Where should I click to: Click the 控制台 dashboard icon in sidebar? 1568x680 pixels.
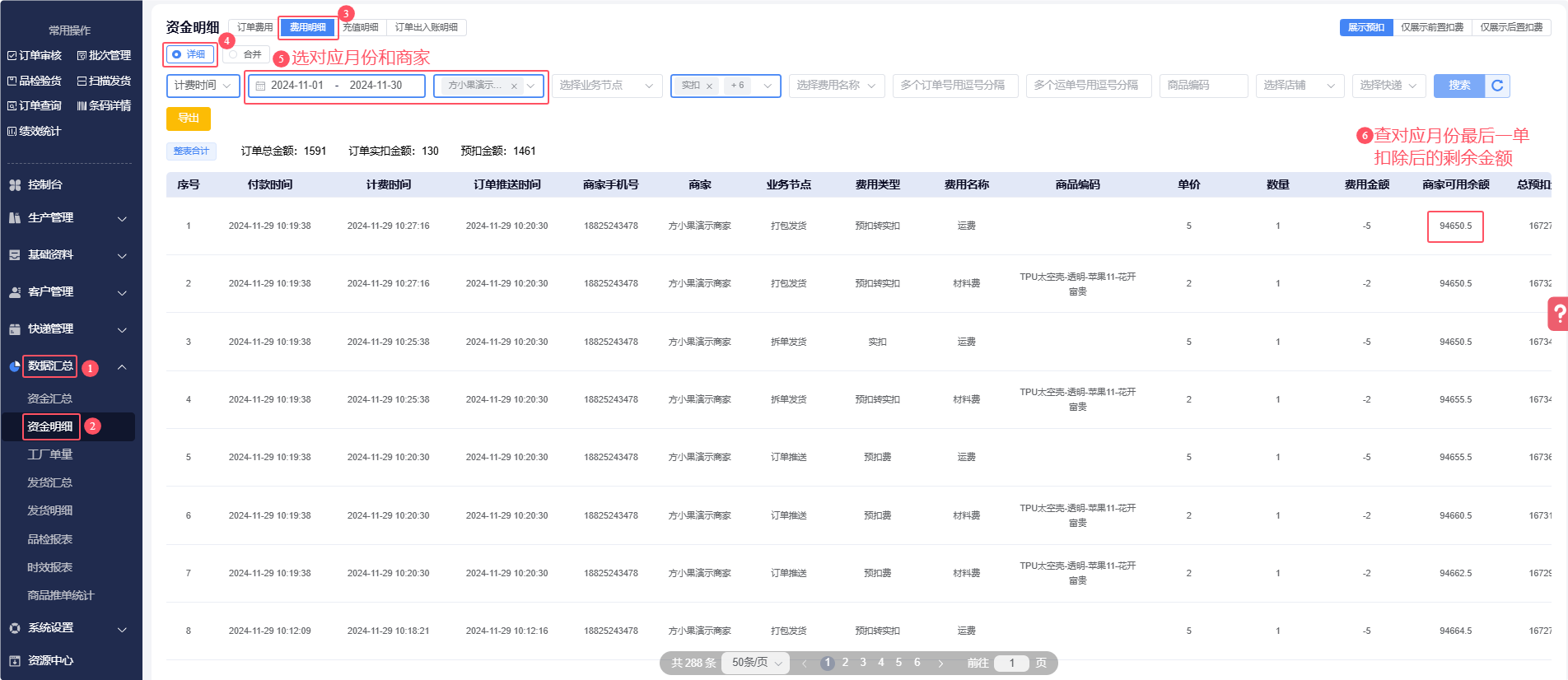15,185
